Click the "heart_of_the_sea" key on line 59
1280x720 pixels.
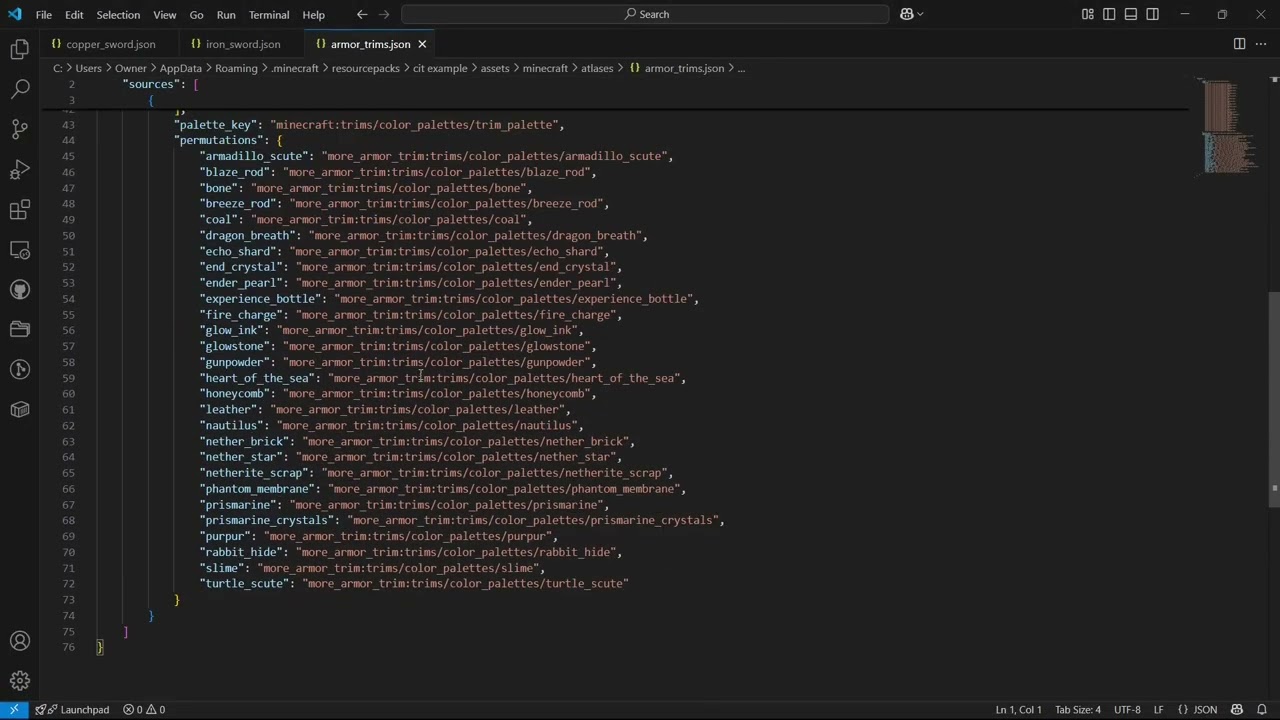[257, 378]
